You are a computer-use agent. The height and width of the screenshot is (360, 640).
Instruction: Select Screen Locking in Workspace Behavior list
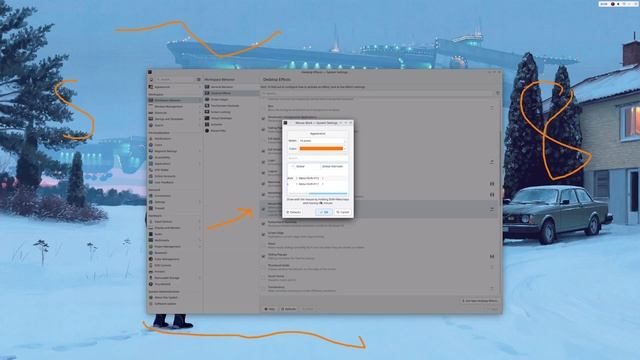231,112
